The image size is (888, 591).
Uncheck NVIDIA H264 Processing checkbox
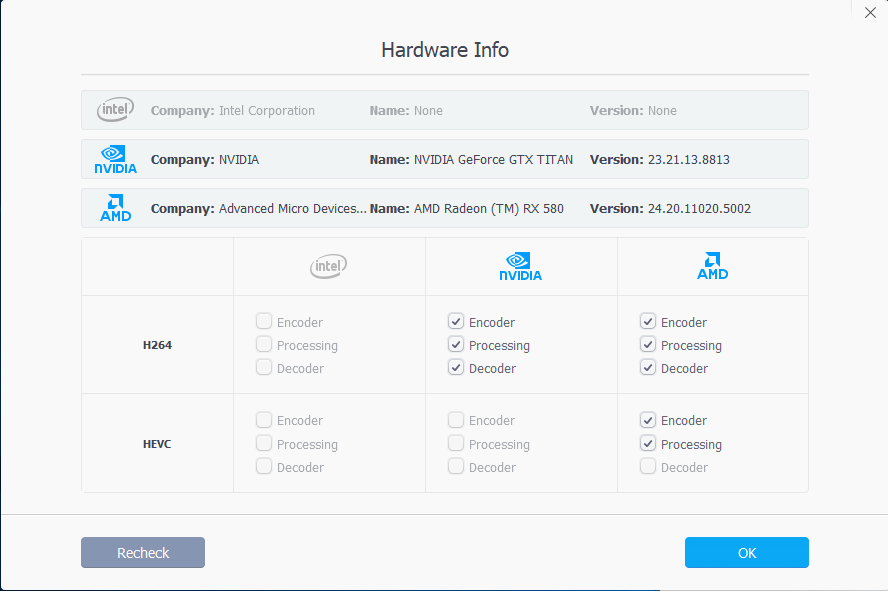(x=456, y=344)
